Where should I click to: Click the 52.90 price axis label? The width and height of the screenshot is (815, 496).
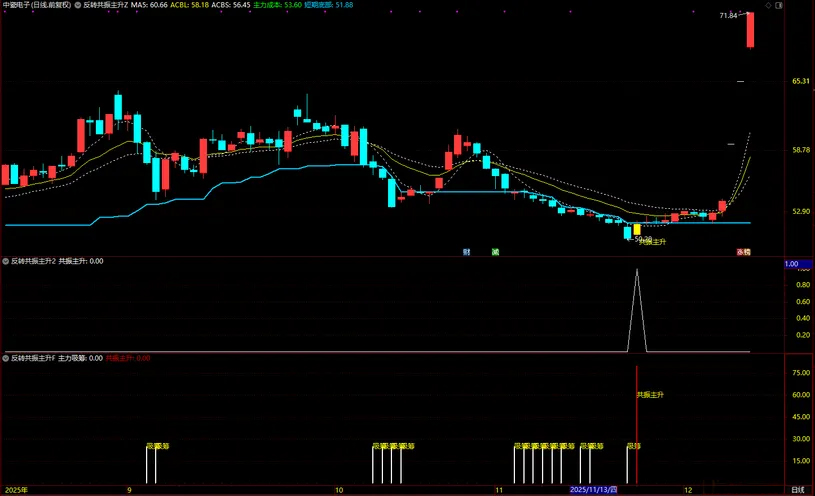[801, 211]
